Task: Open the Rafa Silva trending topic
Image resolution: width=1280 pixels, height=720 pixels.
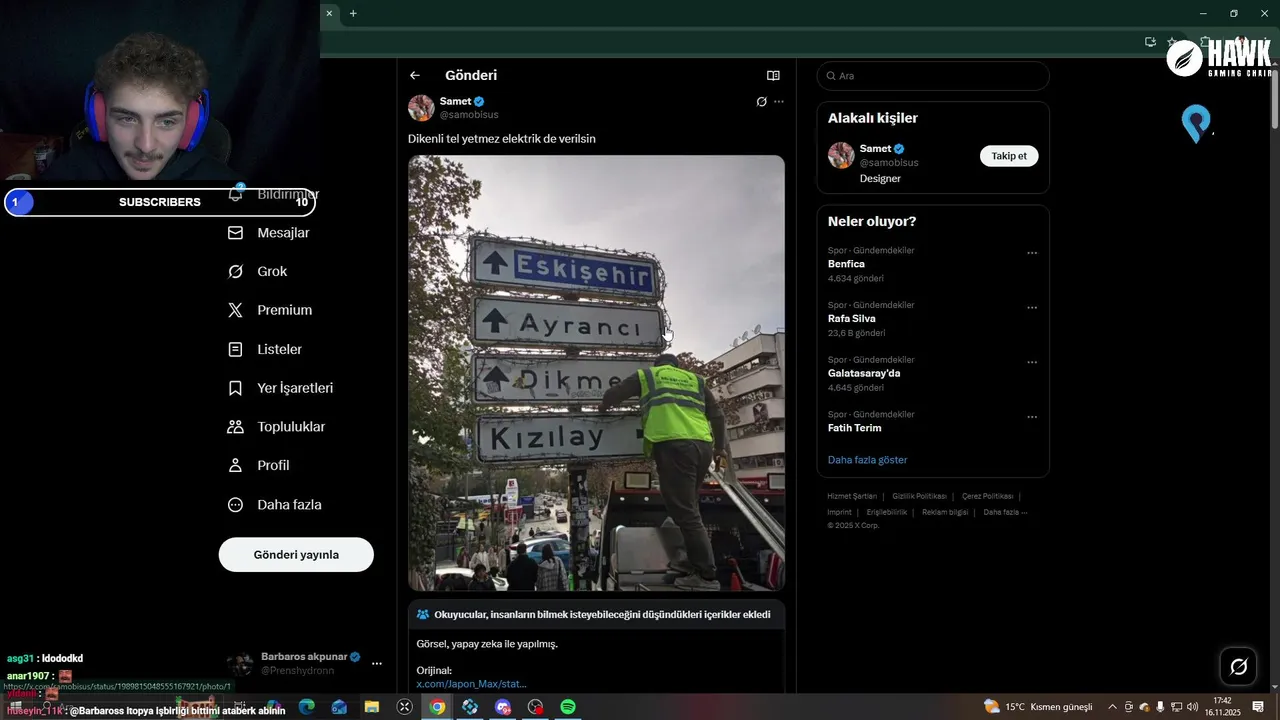Action: point(852,319)
